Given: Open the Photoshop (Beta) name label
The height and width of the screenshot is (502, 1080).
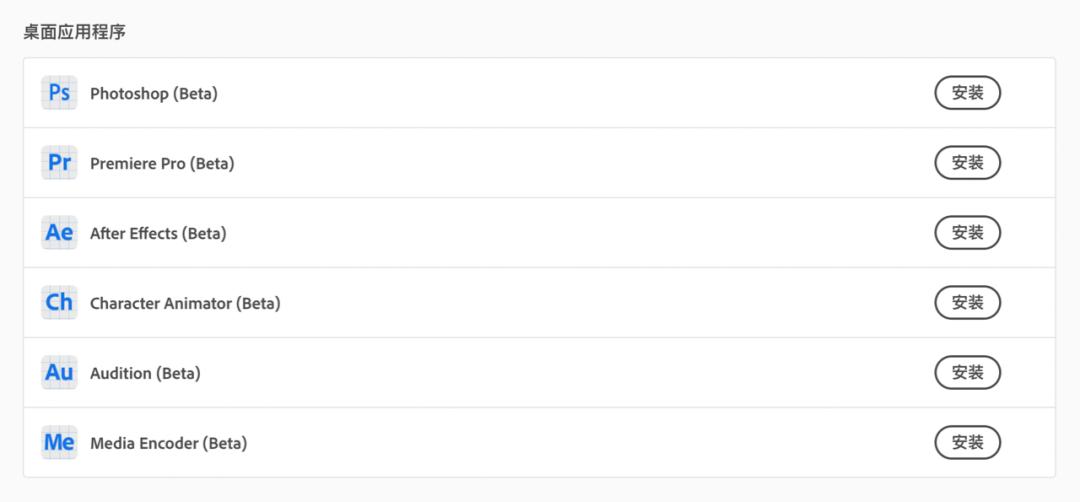Looking at the screenshot, I should click(x=154, y=94).
